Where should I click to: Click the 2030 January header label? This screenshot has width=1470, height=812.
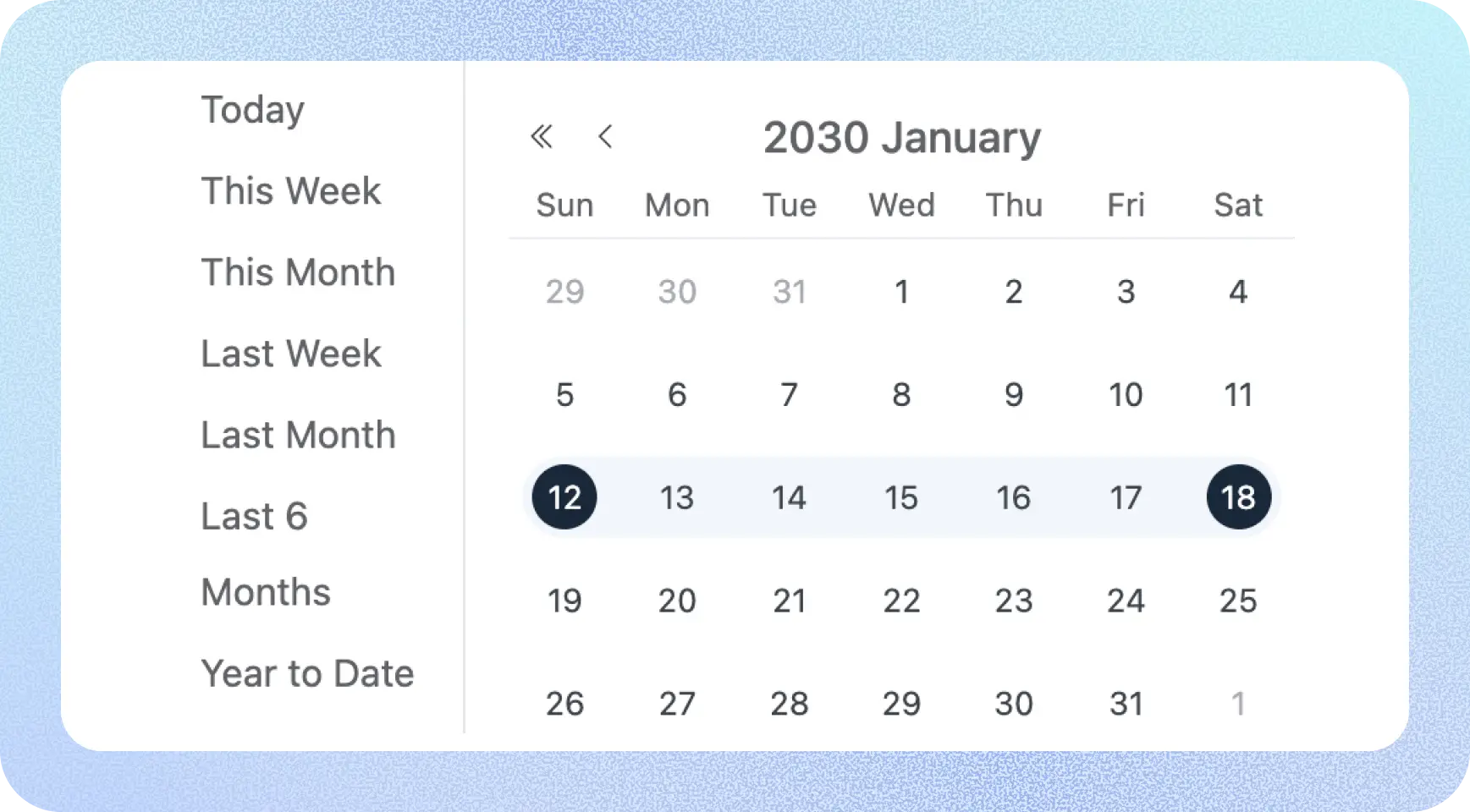tap(901, 138)
